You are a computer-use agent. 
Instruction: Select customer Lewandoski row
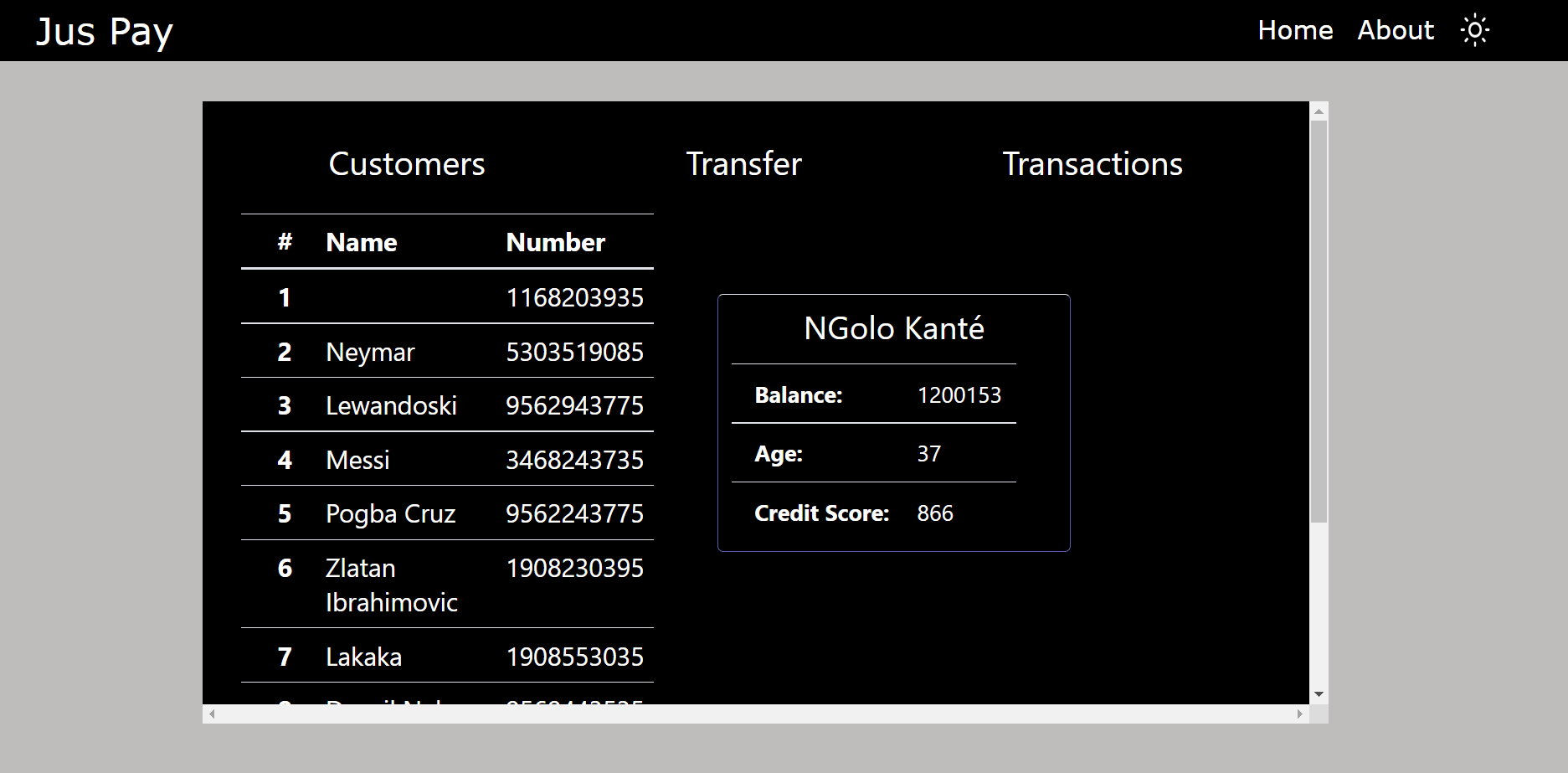coord(447,405)
